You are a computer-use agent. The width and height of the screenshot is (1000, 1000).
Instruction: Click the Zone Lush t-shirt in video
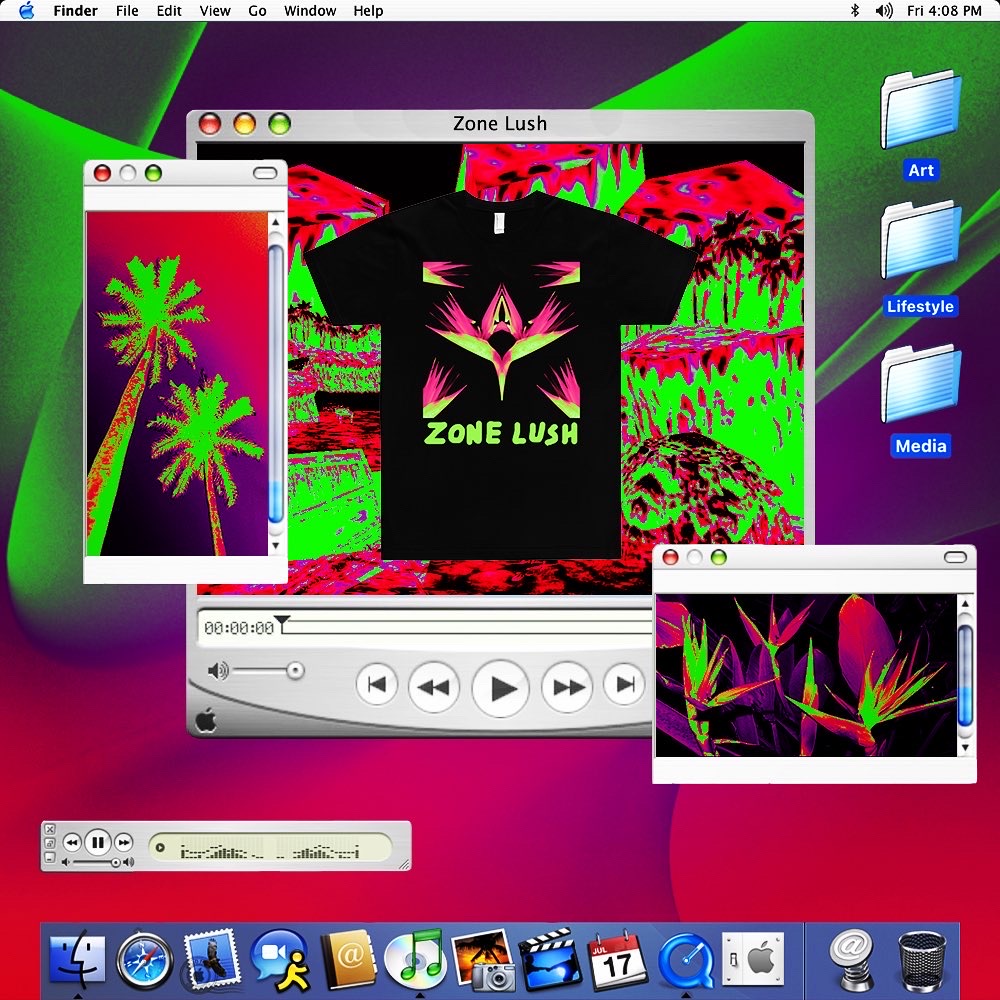coord(501,375)
